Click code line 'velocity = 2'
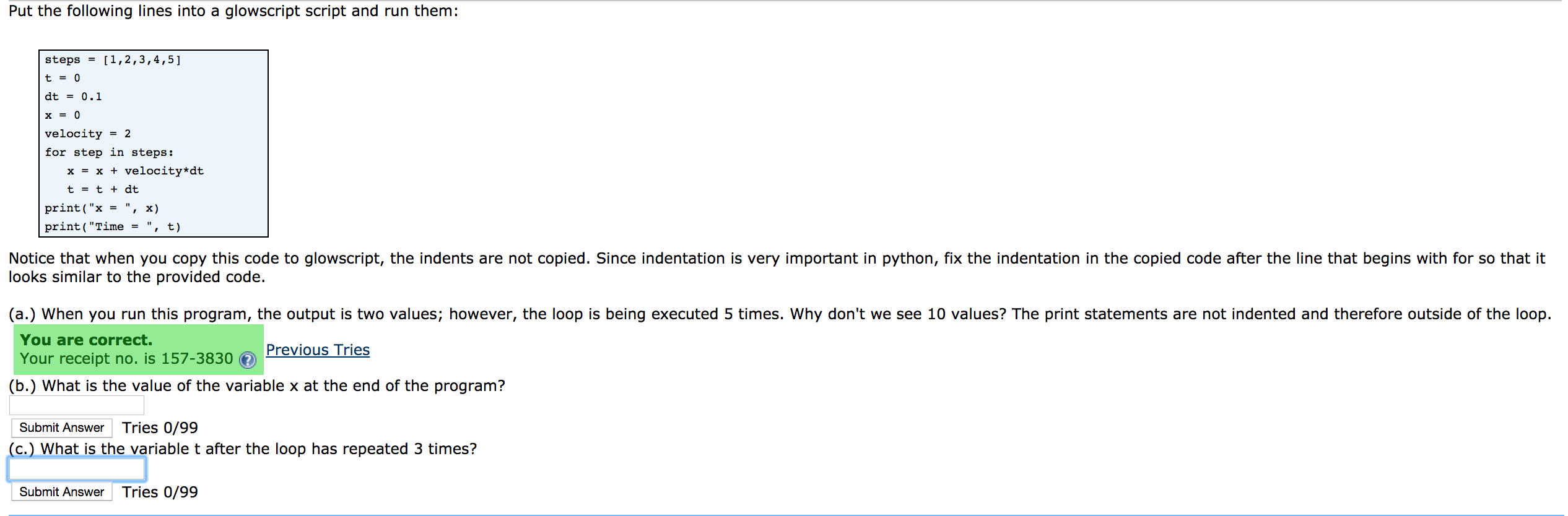1568x516 pixels. tap(87, 134)
